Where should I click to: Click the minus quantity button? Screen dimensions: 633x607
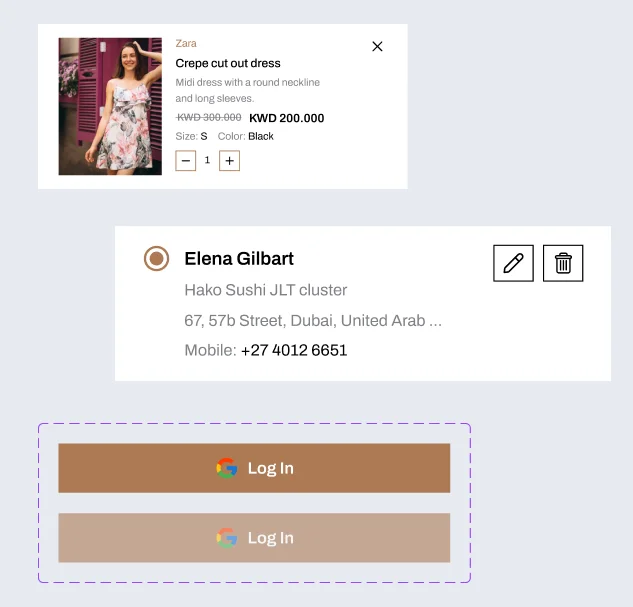click(186, 160)
